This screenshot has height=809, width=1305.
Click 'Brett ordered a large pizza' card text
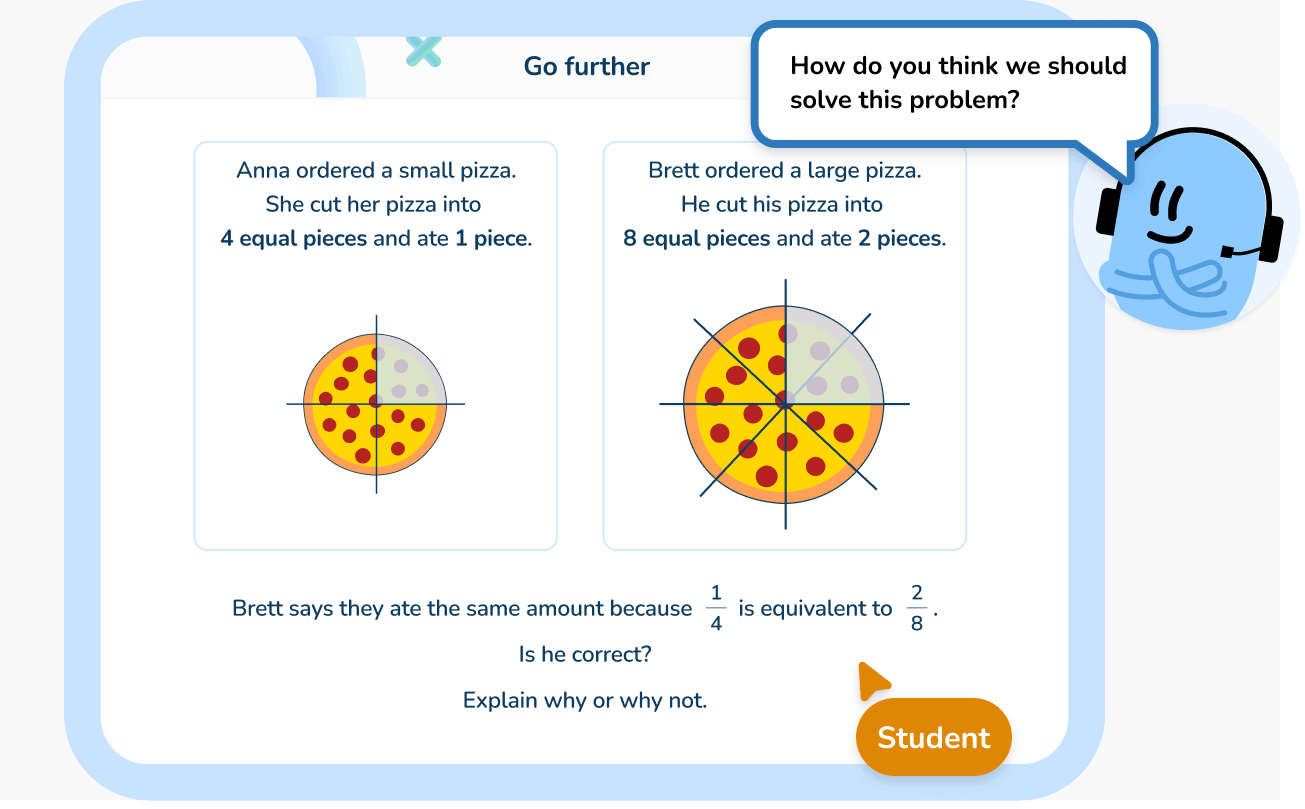point(785,171)
